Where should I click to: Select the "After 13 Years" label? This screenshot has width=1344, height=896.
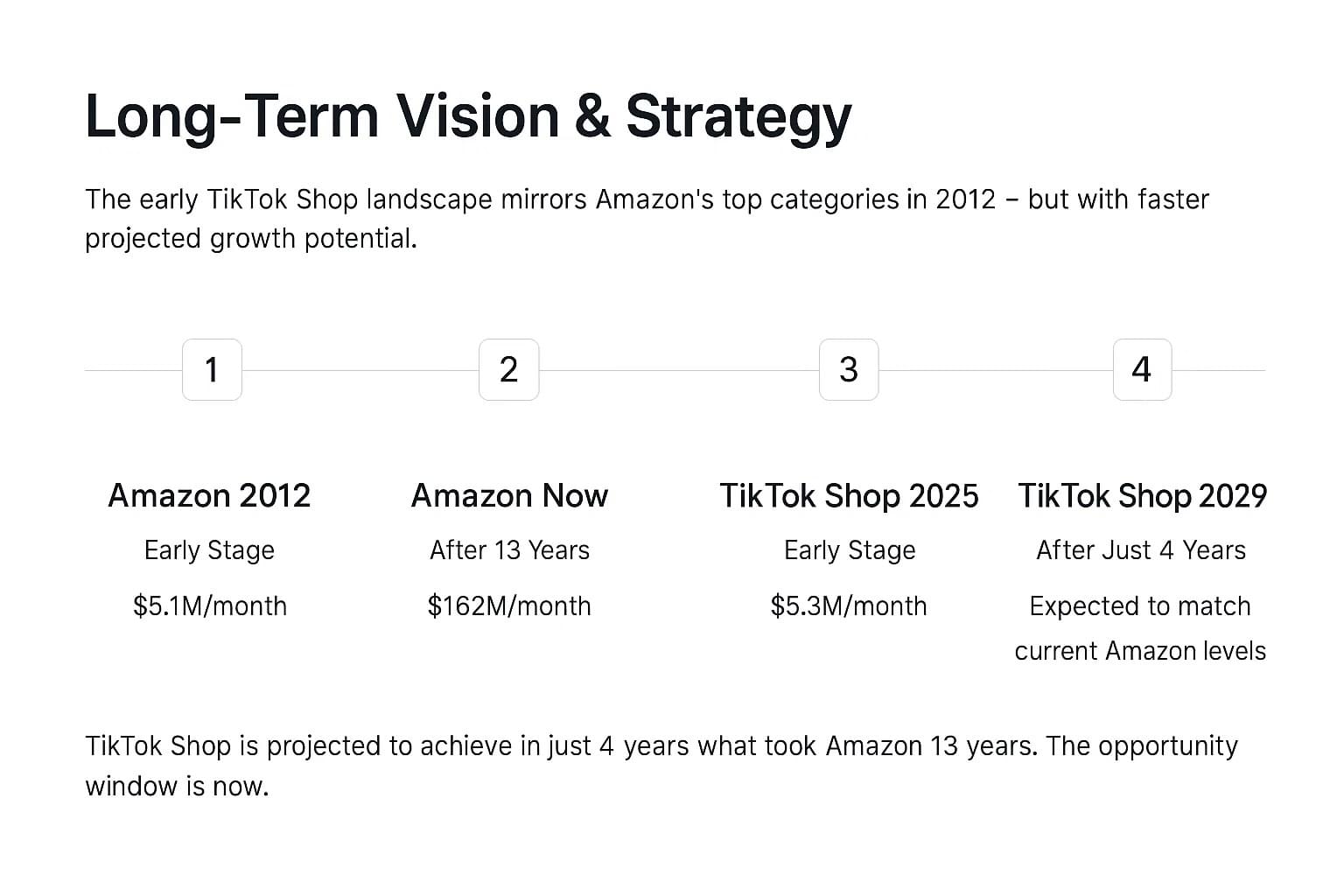[509, 550]
